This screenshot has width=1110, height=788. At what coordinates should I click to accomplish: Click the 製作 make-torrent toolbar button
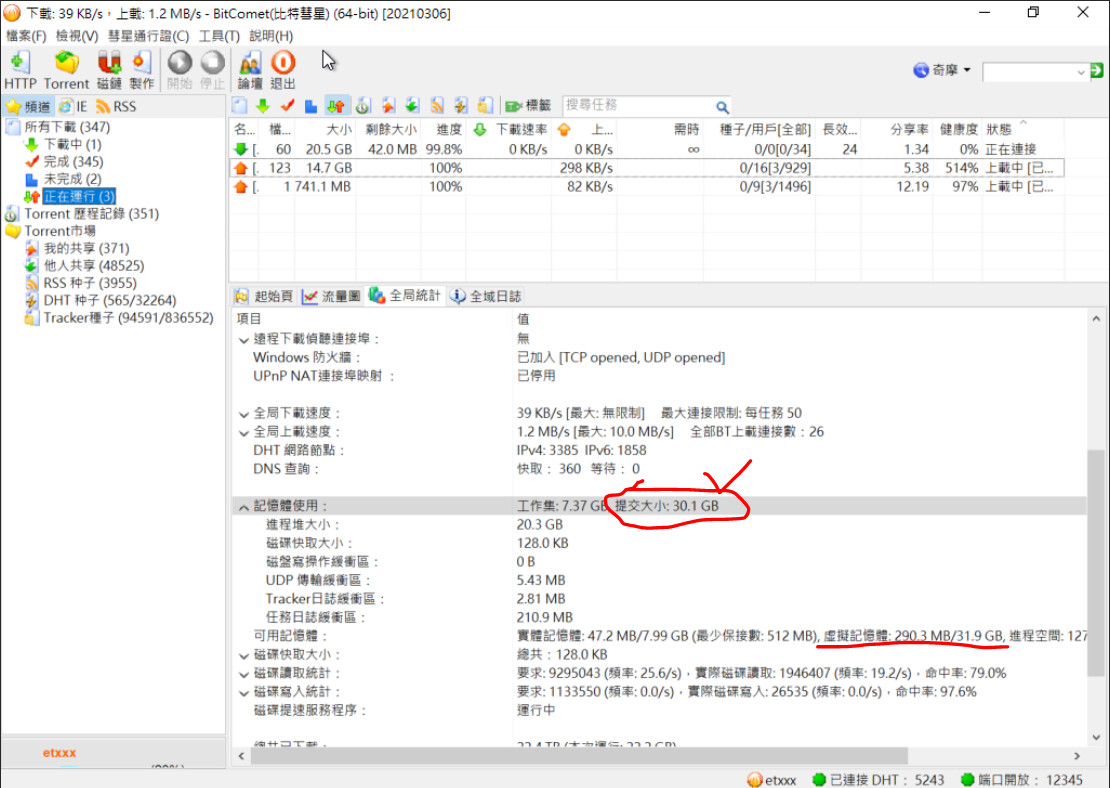click(x=142, y=70)
